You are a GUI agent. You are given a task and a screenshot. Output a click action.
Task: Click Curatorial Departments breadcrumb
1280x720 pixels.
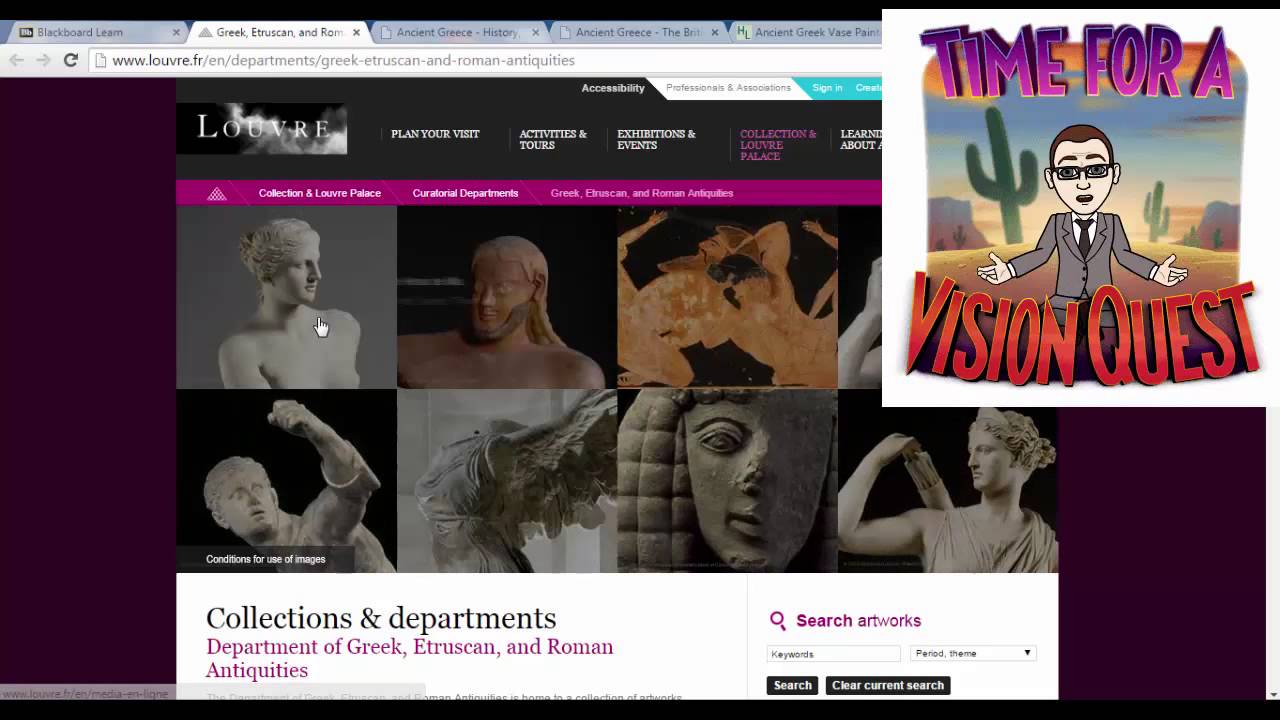(x=465, y=193)
